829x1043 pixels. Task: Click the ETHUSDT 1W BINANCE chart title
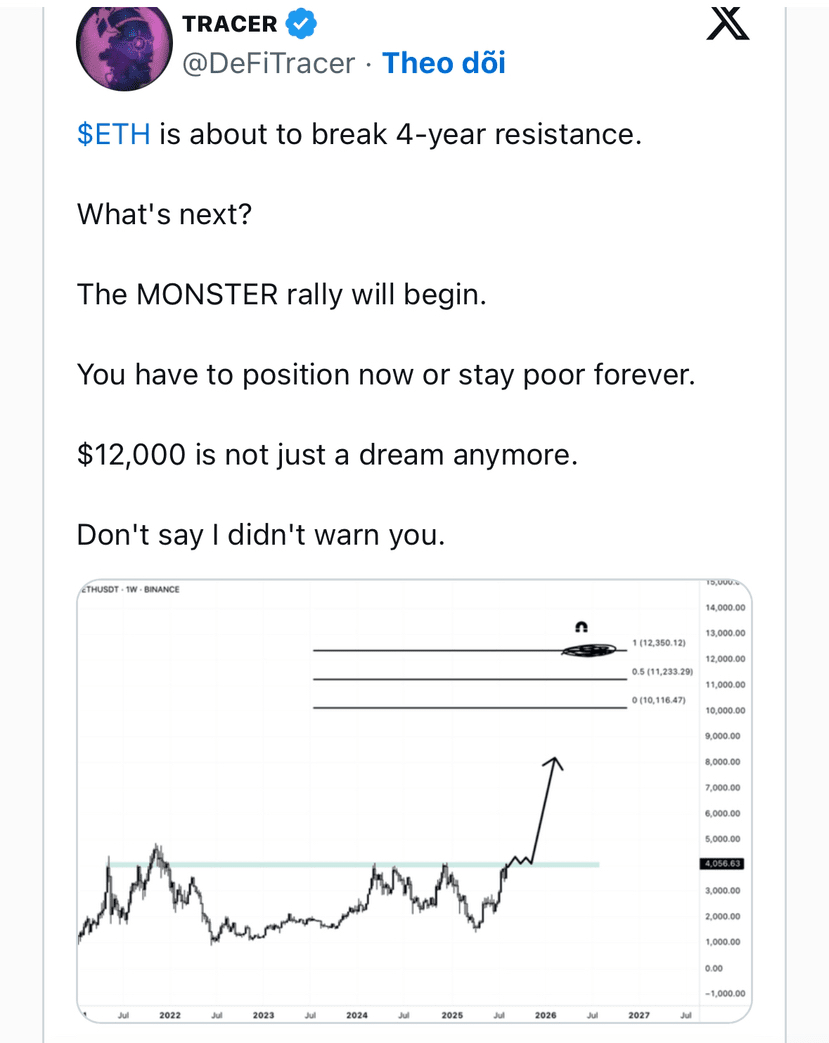click(130, 589)
